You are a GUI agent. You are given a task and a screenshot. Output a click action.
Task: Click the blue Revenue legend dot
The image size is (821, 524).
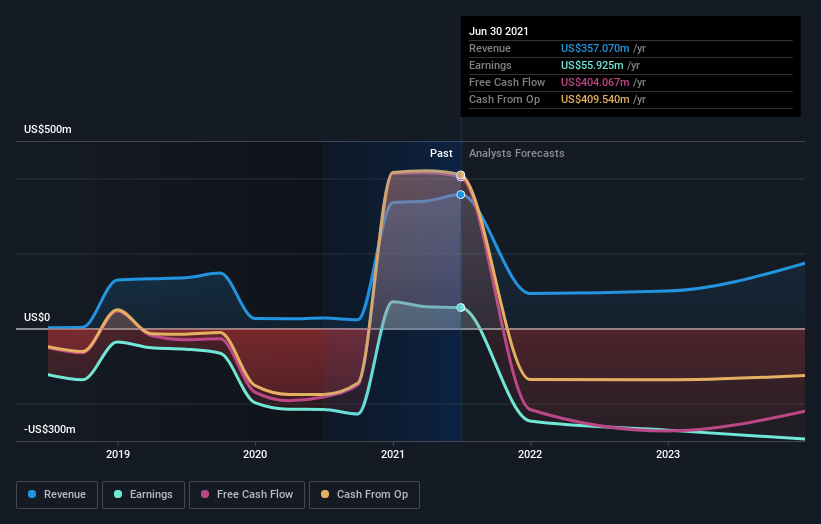32,494
